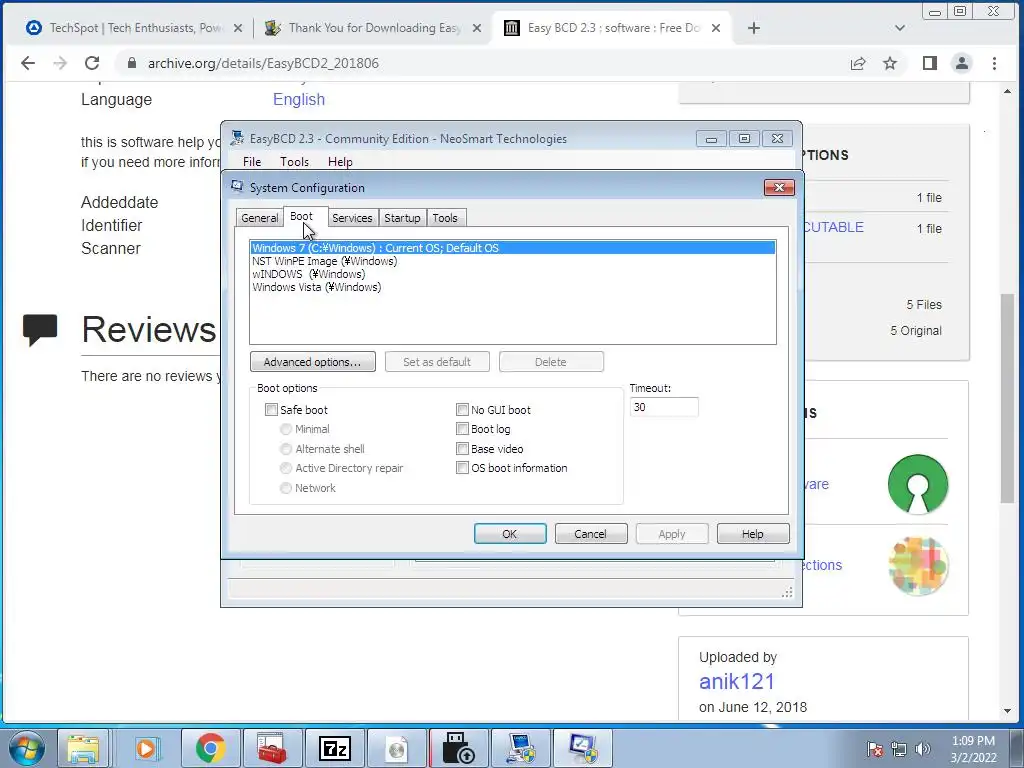
Task: Click the page vertical scrollbar thumb
Action: pyautogui.click(x=1007, y=398)
